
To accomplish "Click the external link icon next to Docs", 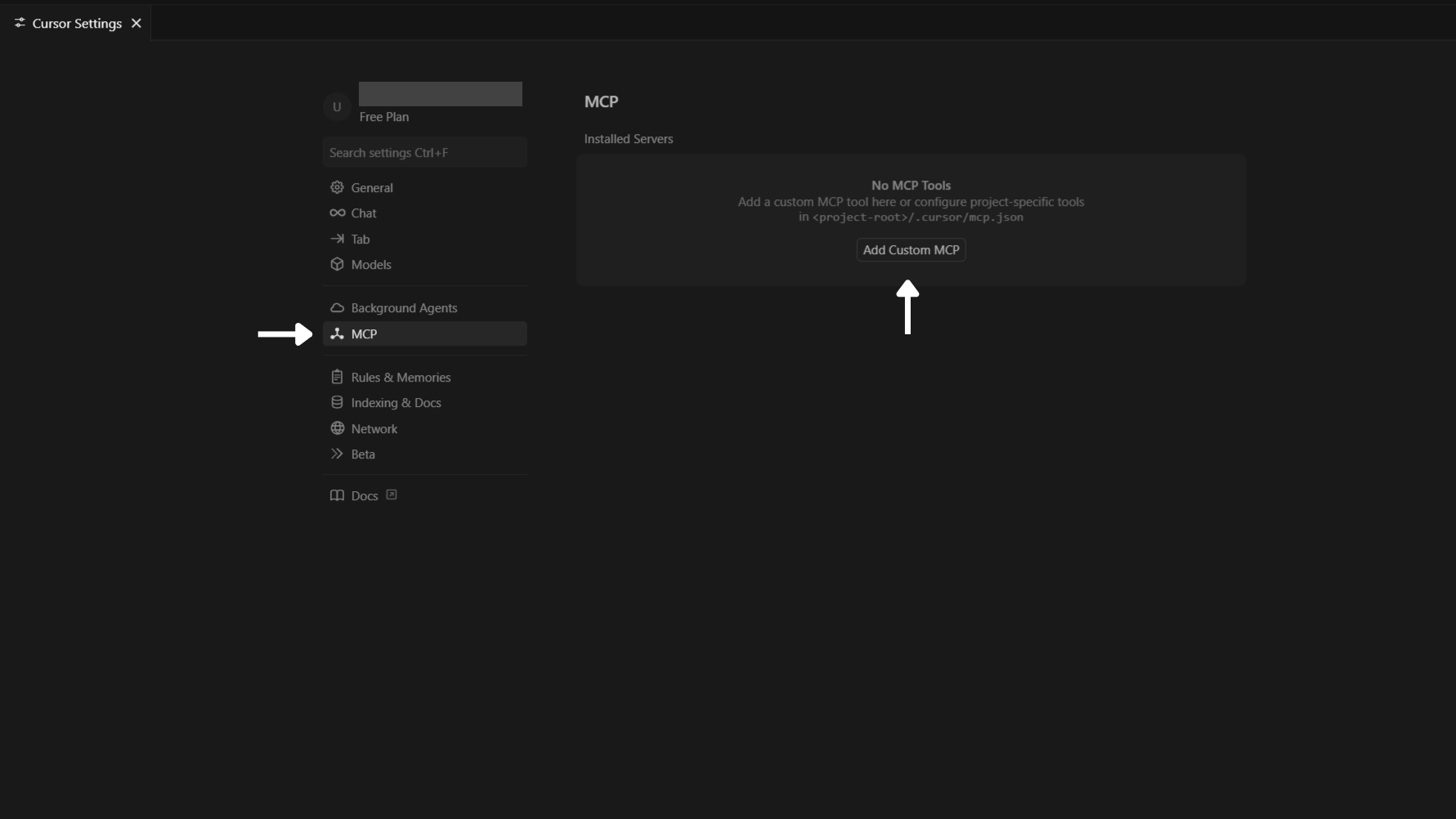I will click(391, 495).
